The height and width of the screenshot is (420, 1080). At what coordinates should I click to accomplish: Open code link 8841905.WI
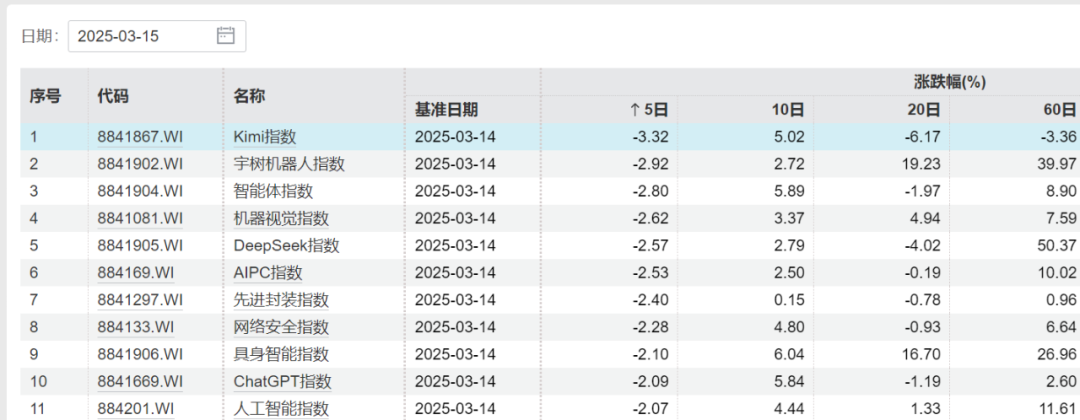point(140,246)
